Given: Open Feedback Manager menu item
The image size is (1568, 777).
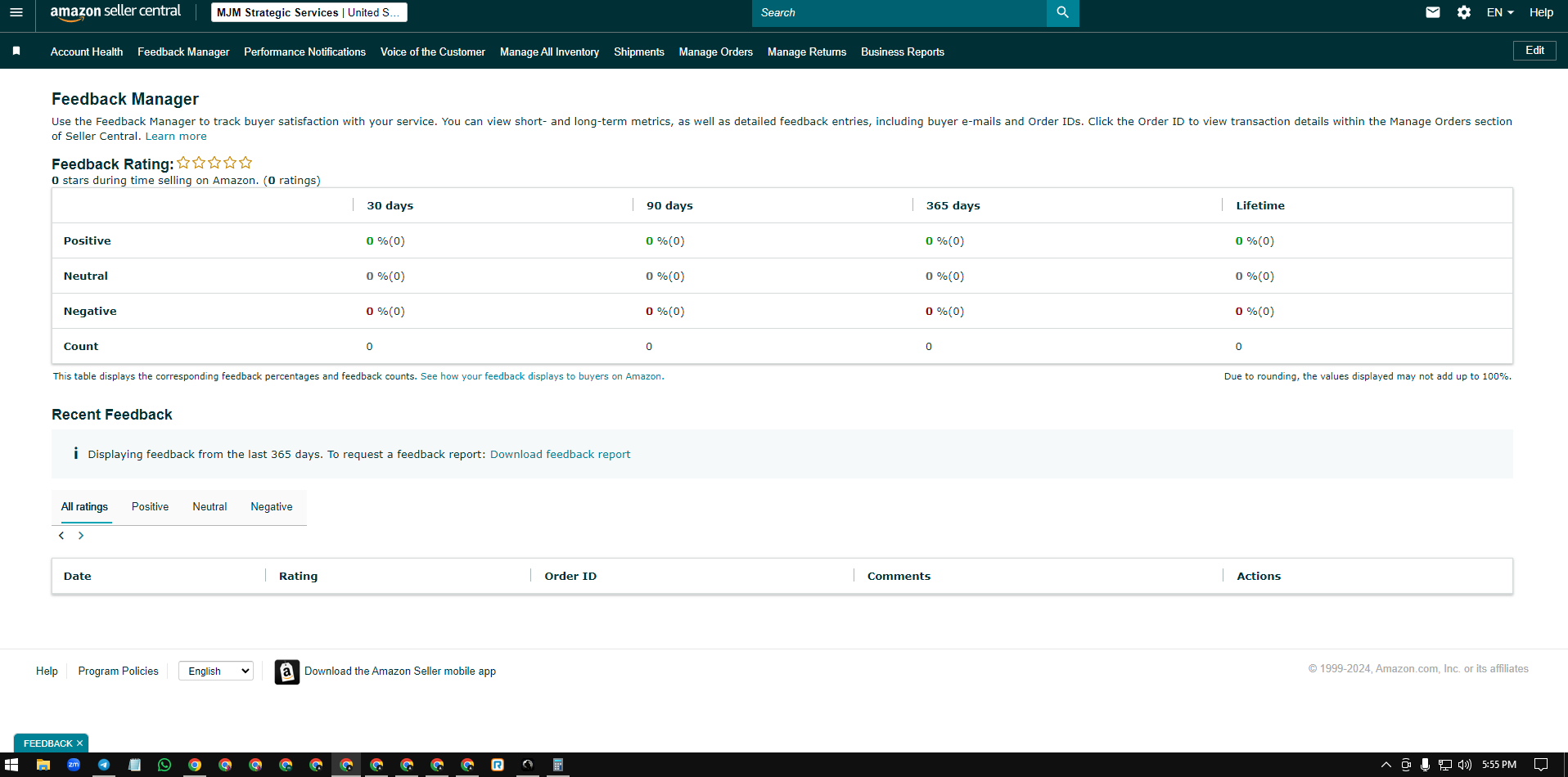Looking at the screenshot, I should 183,52.
